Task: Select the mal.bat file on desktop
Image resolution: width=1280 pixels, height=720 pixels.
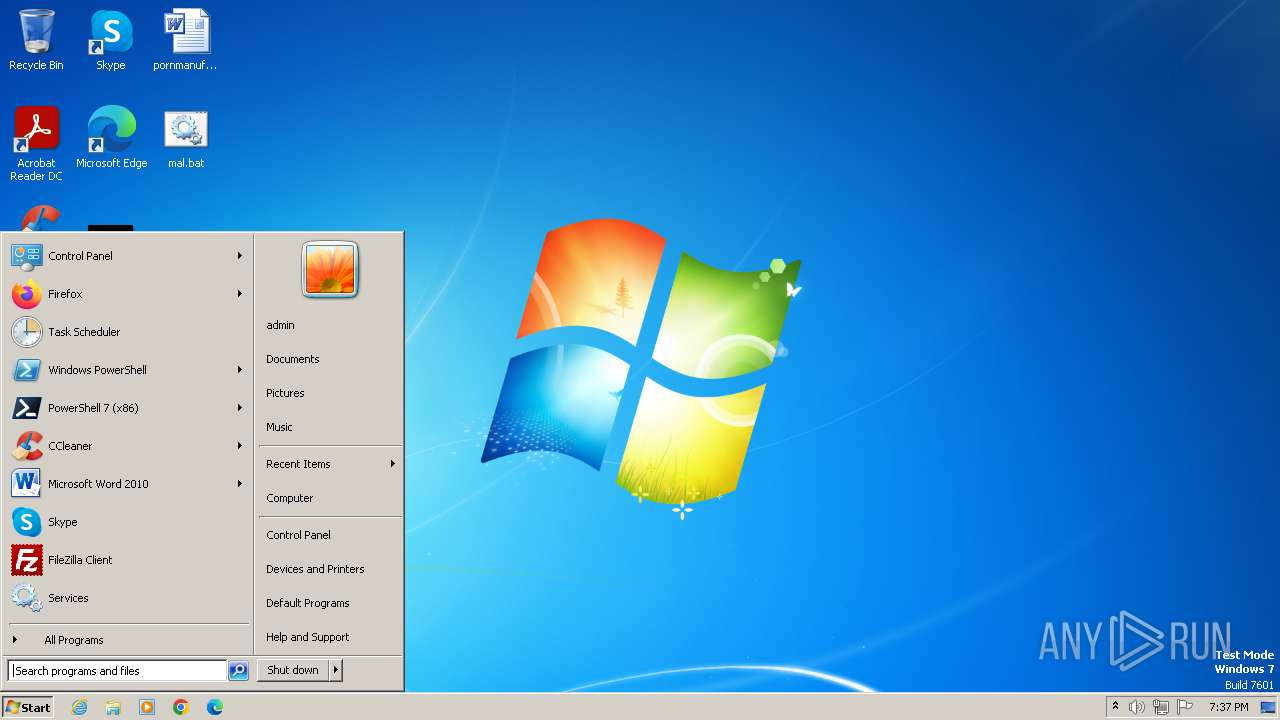Action: 185,137
